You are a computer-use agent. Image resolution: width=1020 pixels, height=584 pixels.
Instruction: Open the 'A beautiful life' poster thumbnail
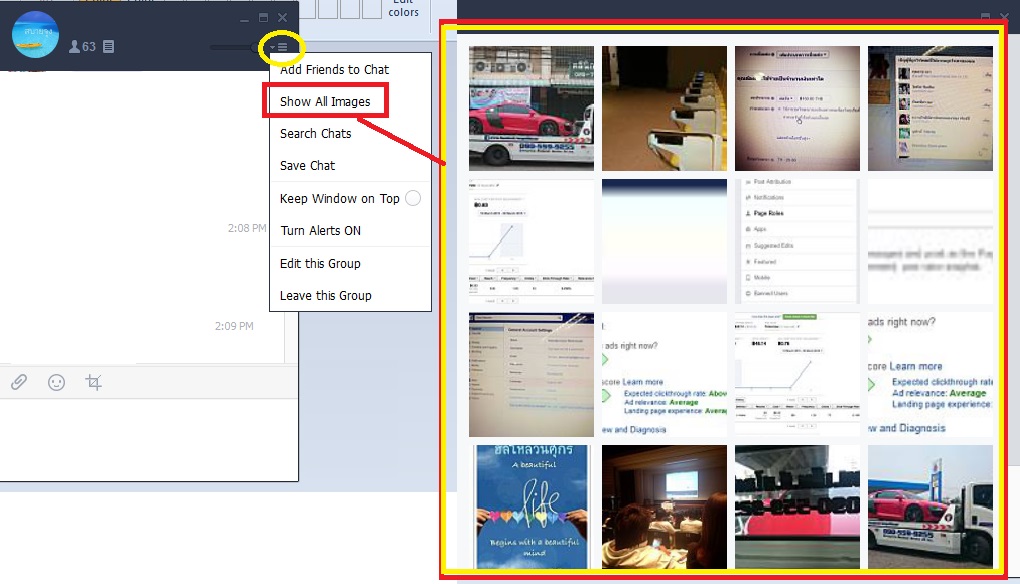tap(531, 507)
